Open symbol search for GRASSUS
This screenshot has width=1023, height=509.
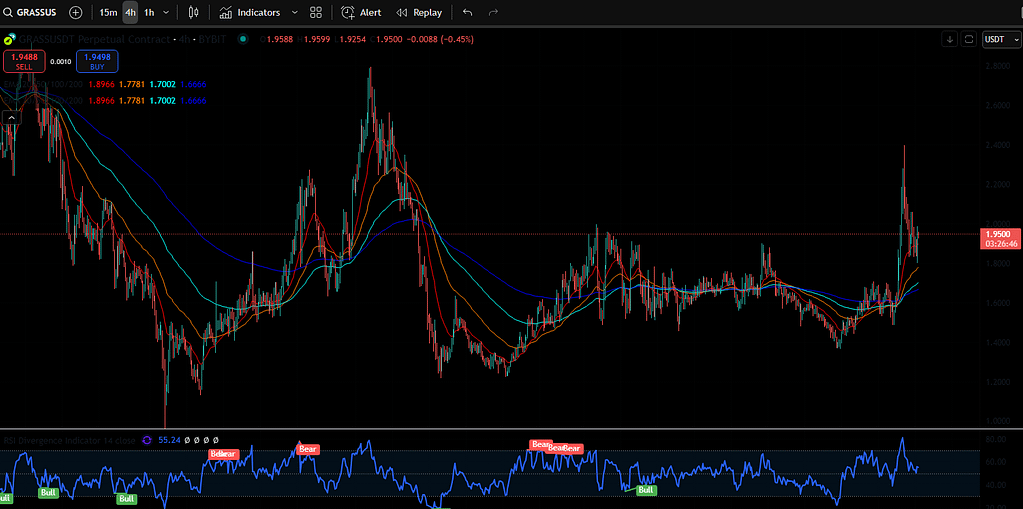point(30,12)
